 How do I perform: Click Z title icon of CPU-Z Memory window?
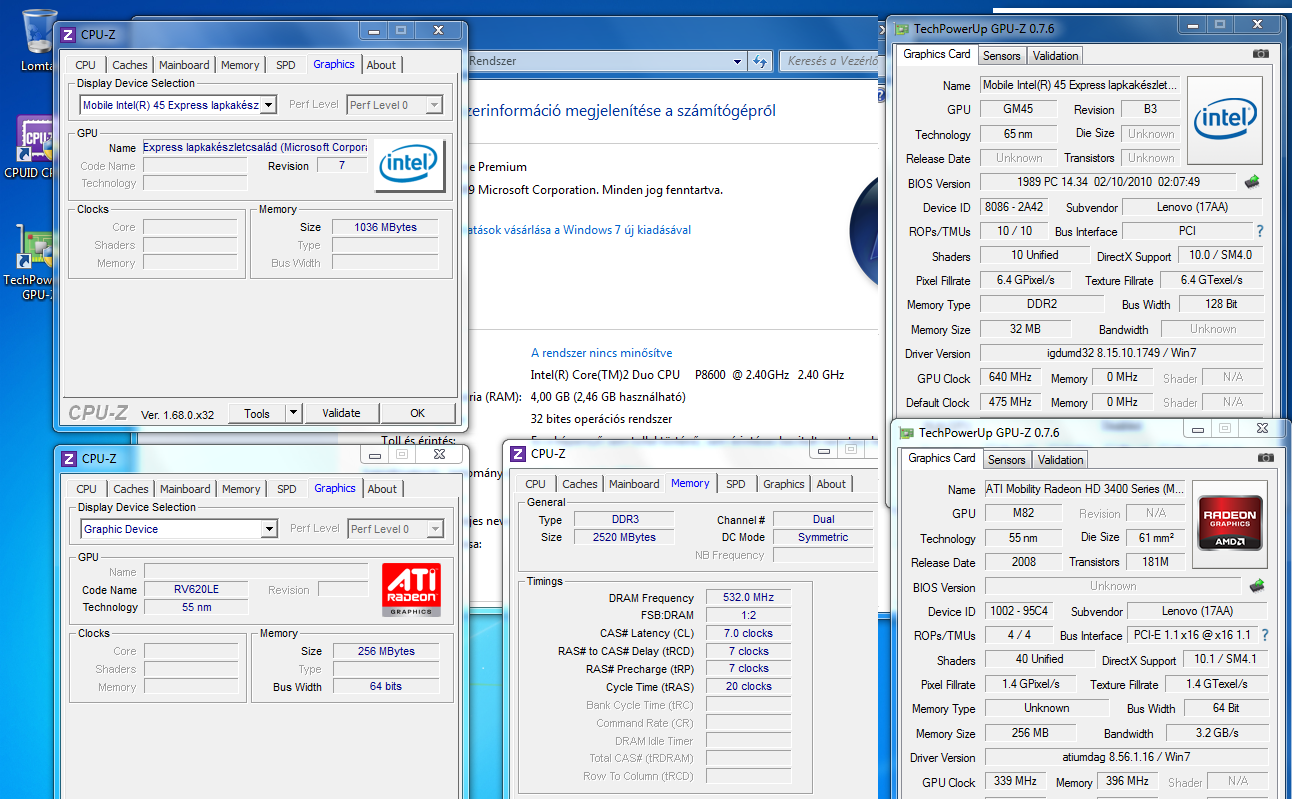(517, 453)
